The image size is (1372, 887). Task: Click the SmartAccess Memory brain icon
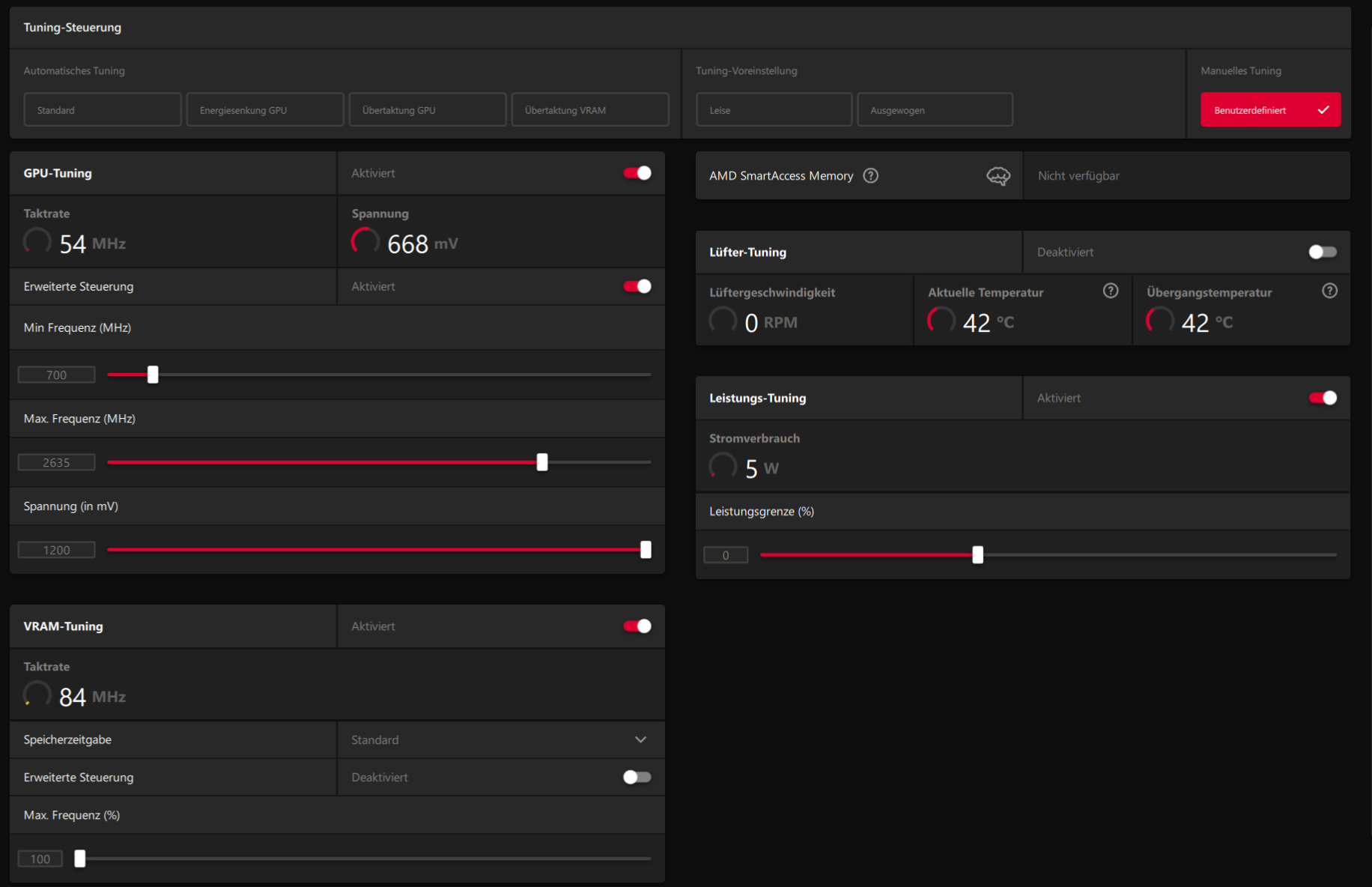tap(998, 176)
